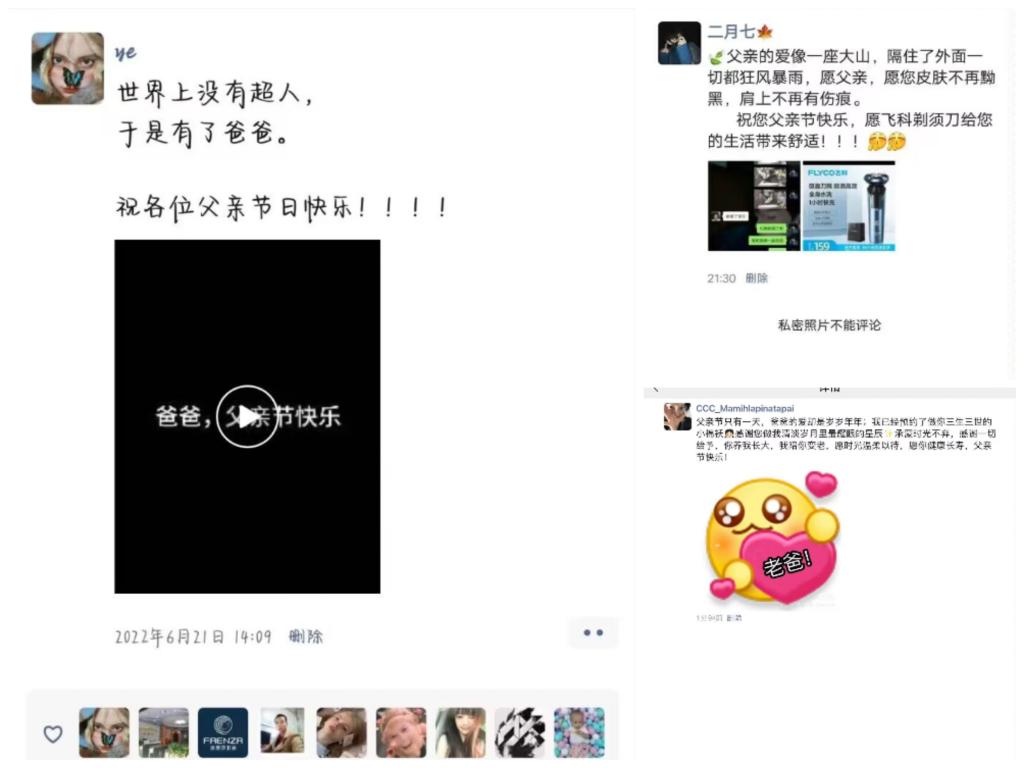The height and width of the screenshot is (768, 1024).
Task: Open the CCC_Mamihlapinatapai username link
Action: coord(744,408)
